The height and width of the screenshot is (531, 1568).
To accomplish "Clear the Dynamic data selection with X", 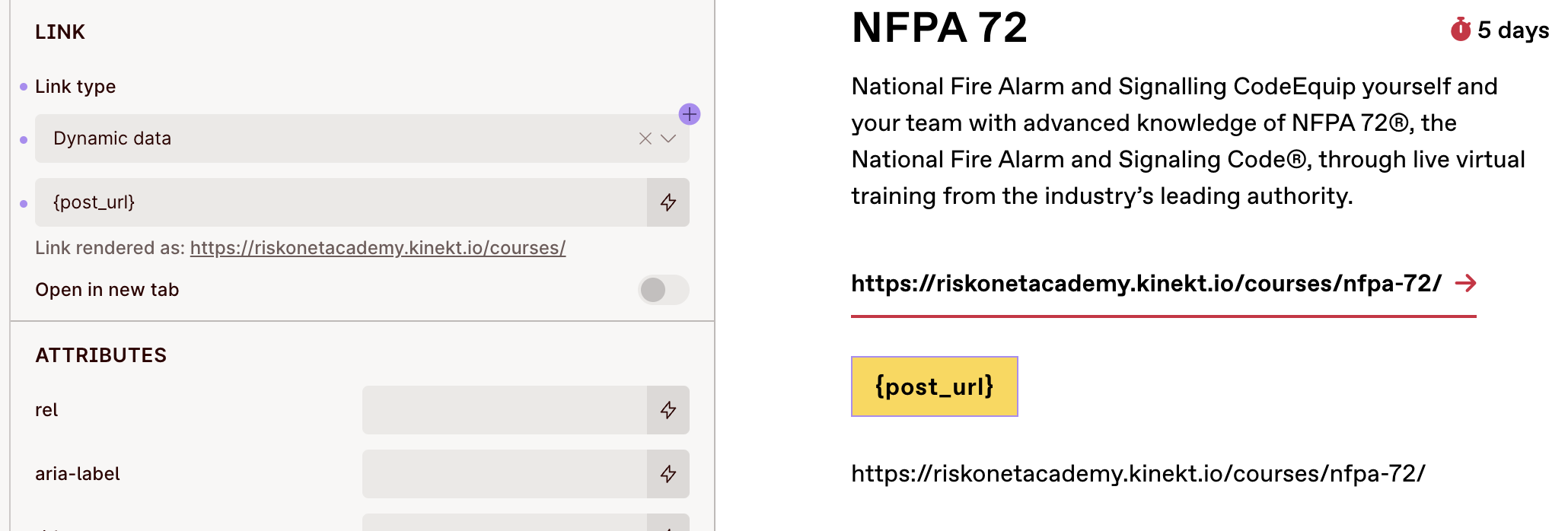I will (x=645, y=138).
